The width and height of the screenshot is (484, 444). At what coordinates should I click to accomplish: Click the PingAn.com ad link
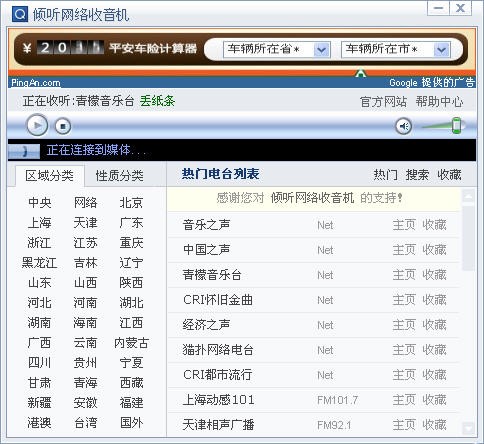pyautogui.click(x=36, y=83)
